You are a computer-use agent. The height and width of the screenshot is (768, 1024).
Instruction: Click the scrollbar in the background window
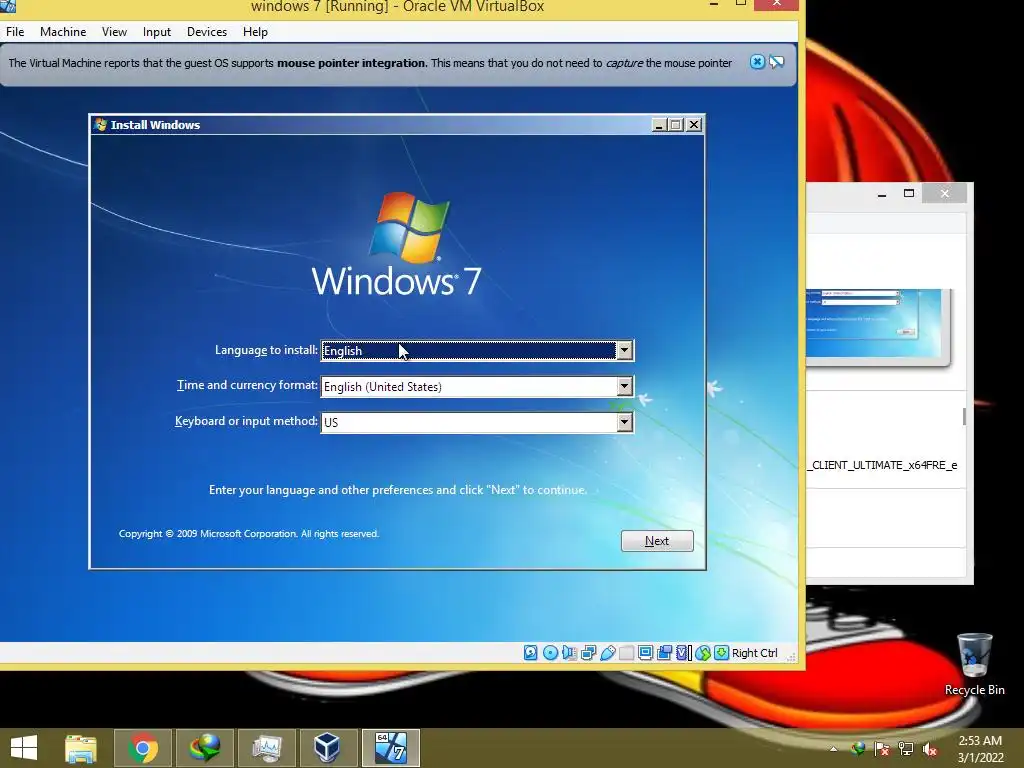(x=964, y=416)
